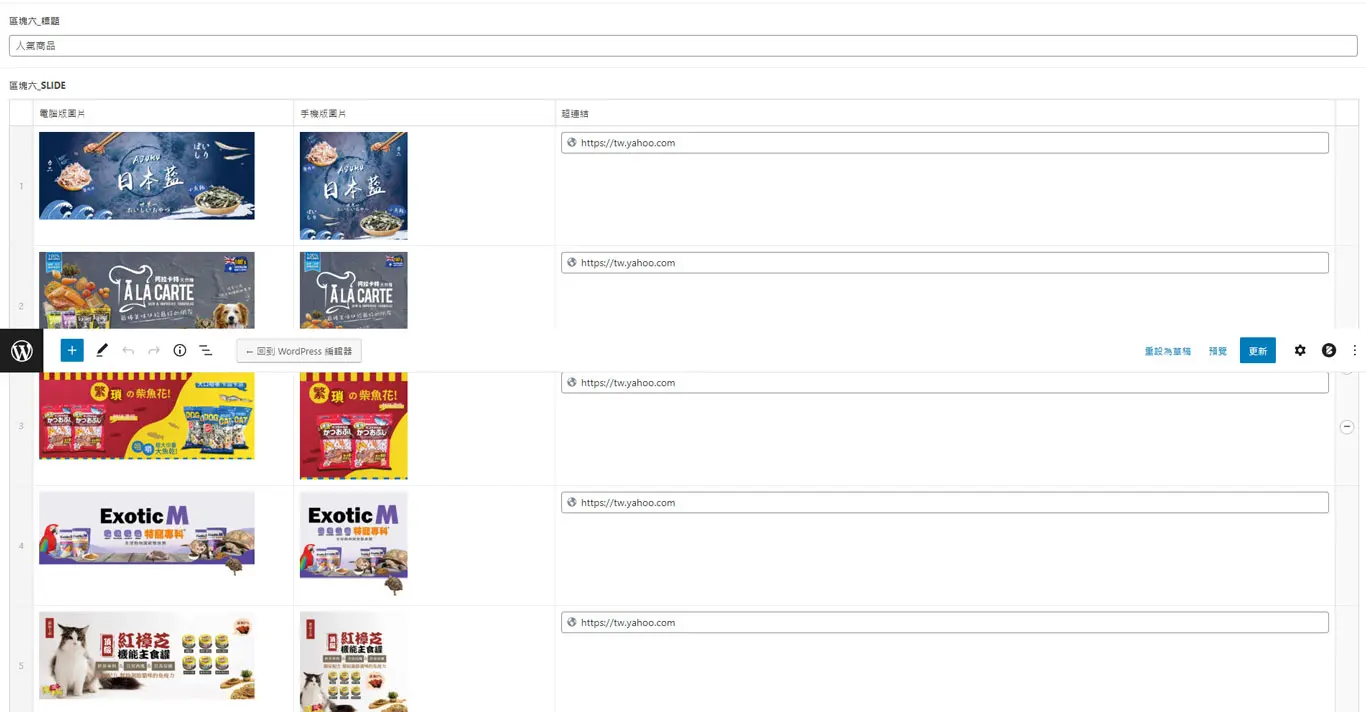
Task: Click the row 2 hyperlink URL field
Action: (x=945, y=263)
